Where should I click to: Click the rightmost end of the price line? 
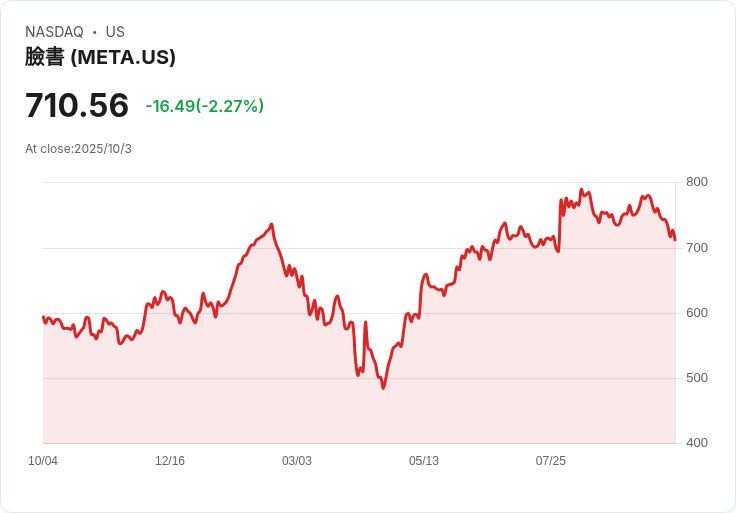pos(675,240)
